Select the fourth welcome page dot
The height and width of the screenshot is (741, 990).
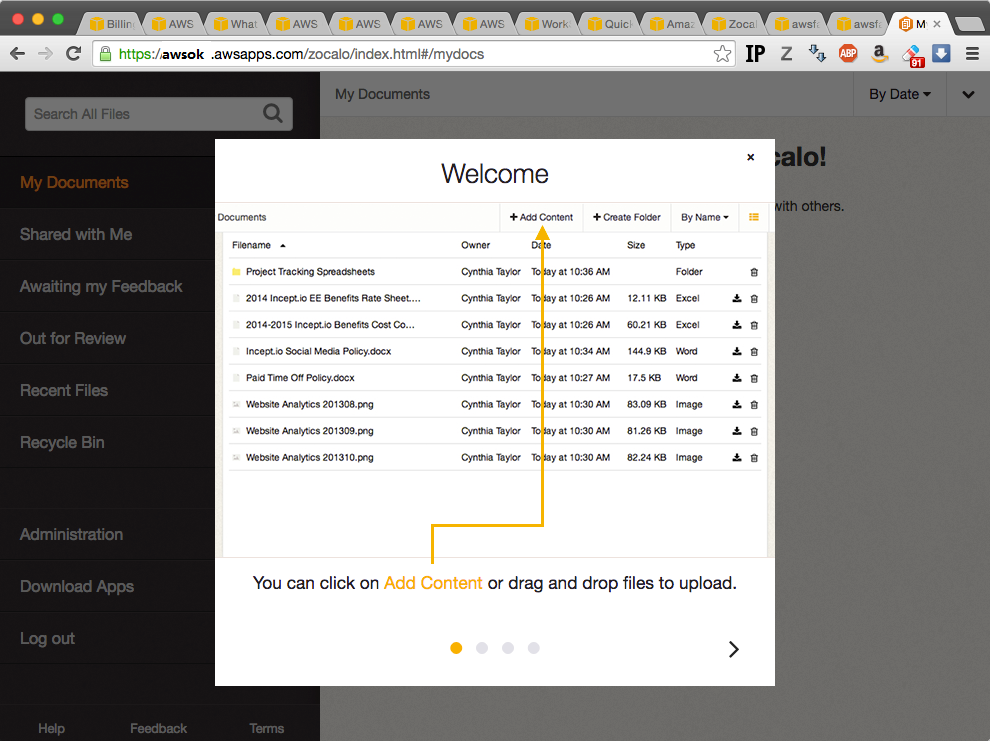534,648
